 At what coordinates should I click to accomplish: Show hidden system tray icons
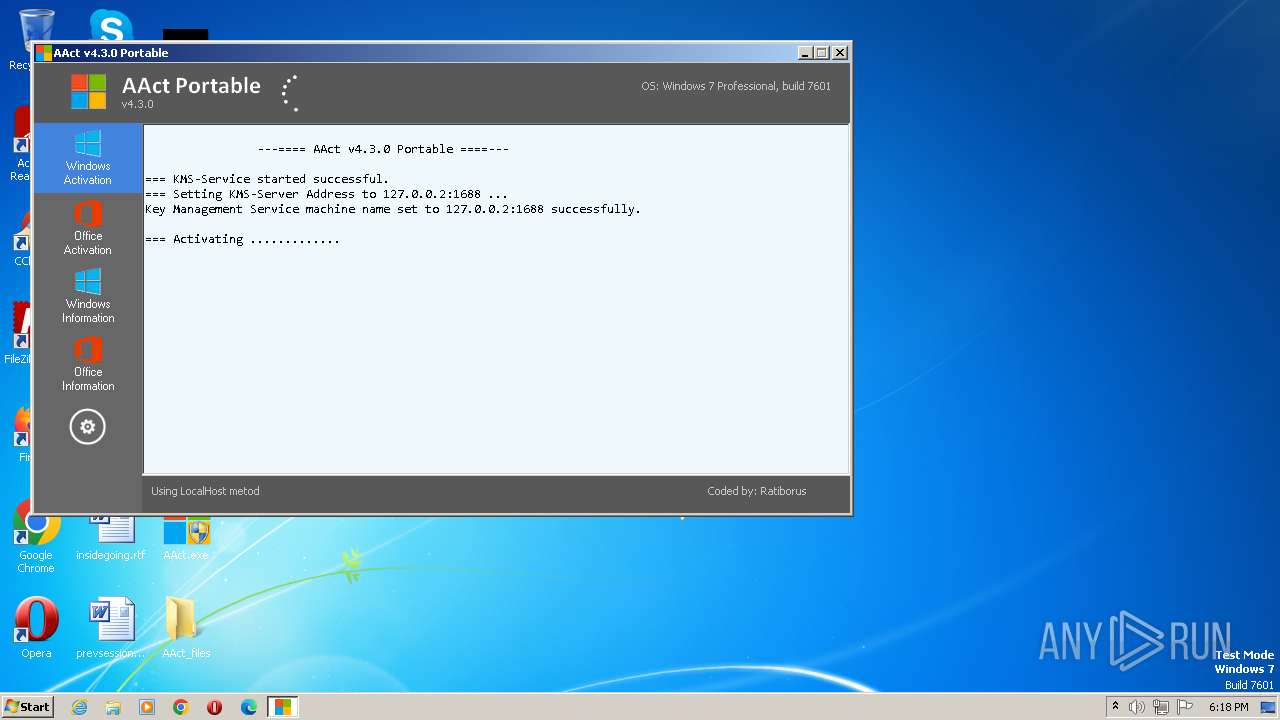click(1115, 707)
